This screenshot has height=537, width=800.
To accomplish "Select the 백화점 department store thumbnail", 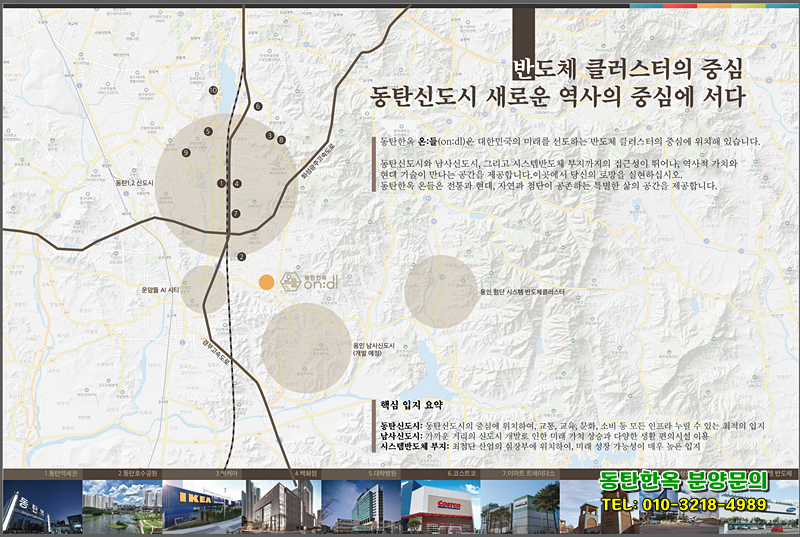I will [x=282, y=506].
